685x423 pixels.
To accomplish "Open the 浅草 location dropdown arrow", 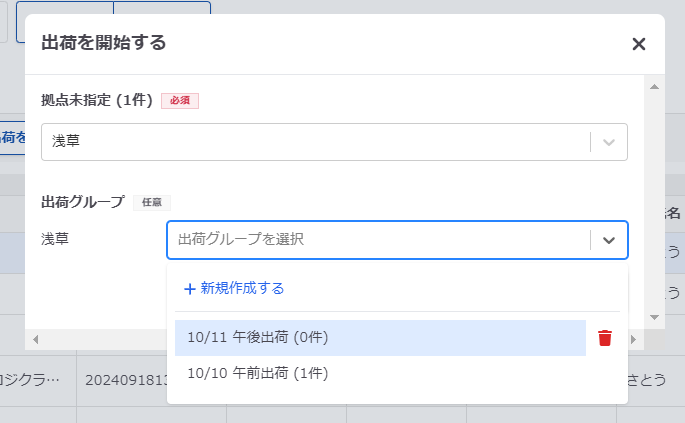I will [x=609, y=142].
